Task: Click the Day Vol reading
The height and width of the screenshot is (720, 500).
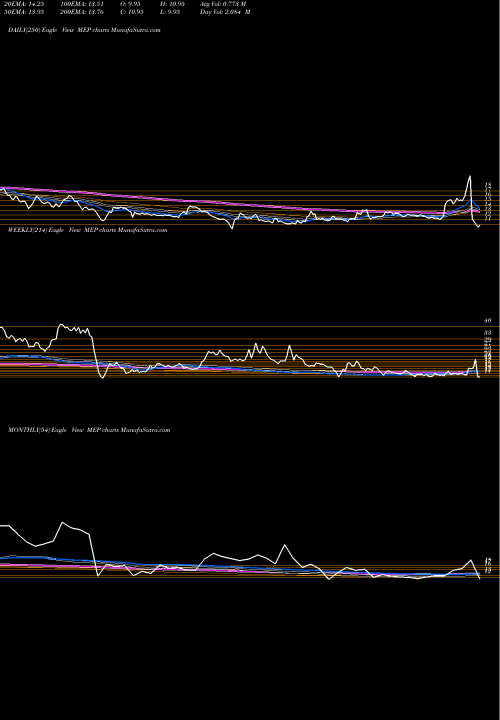Action: (225, 12)
